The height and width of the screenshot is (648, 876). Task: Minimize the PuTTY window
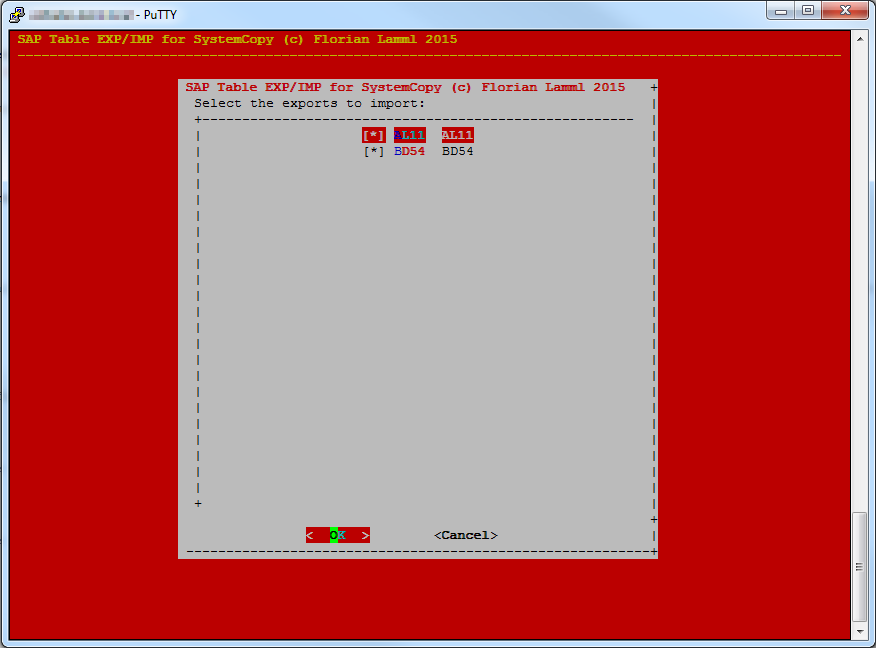pyautogui.click(x=781, y=11)
